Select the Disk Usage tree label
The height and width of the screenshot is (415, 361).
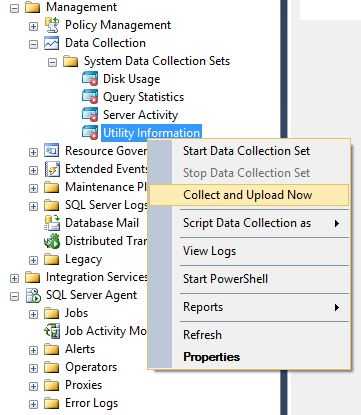pos(132,79)
